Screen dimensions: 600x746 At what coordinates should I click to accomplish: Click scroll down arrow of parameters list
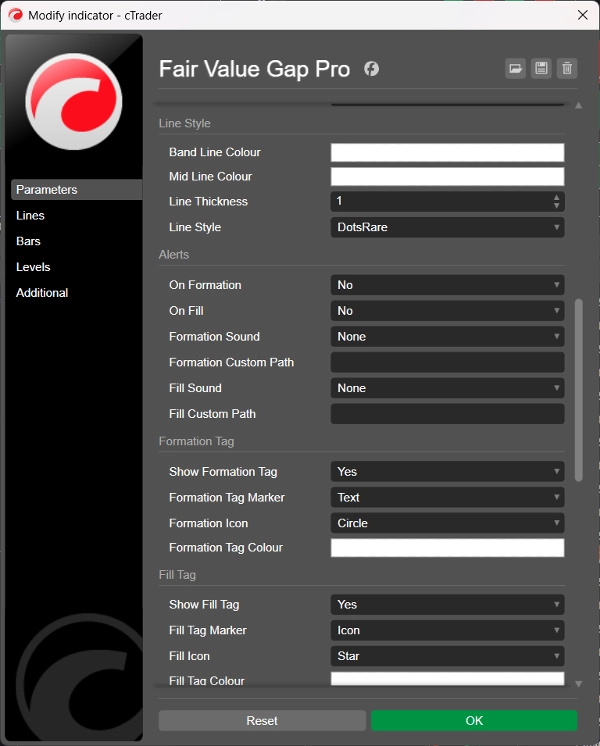pyautogui.click(x=578, y=683)
